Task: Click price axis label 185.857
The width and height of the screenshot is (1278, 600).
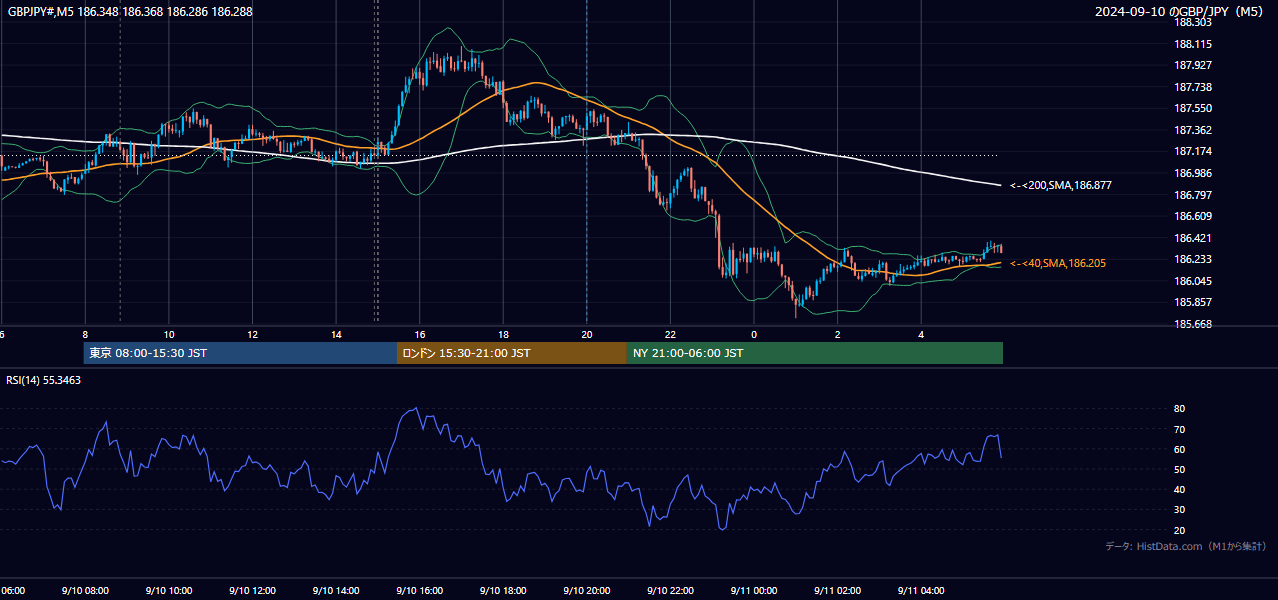Action: click(1192, 302)
